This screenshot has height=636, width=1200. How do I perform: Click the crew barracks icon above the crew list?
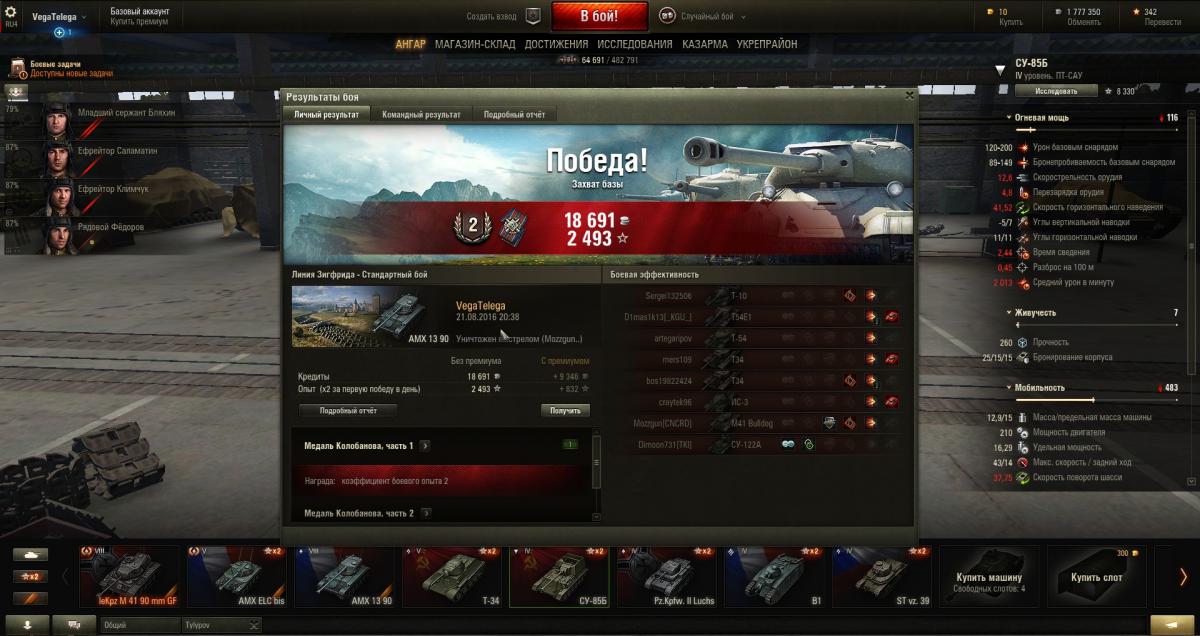click(17, 92)
